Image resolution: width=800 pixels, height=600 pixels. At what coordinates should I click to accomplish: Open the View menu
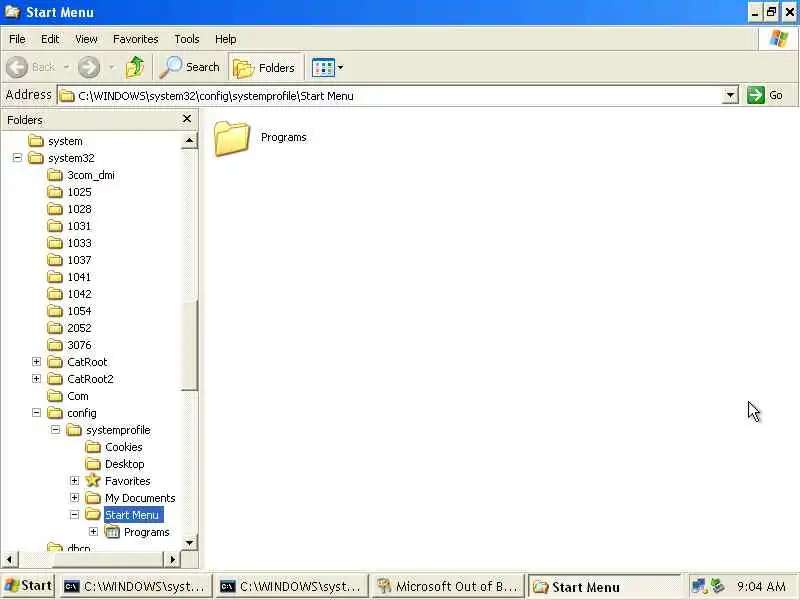(86, 39)
